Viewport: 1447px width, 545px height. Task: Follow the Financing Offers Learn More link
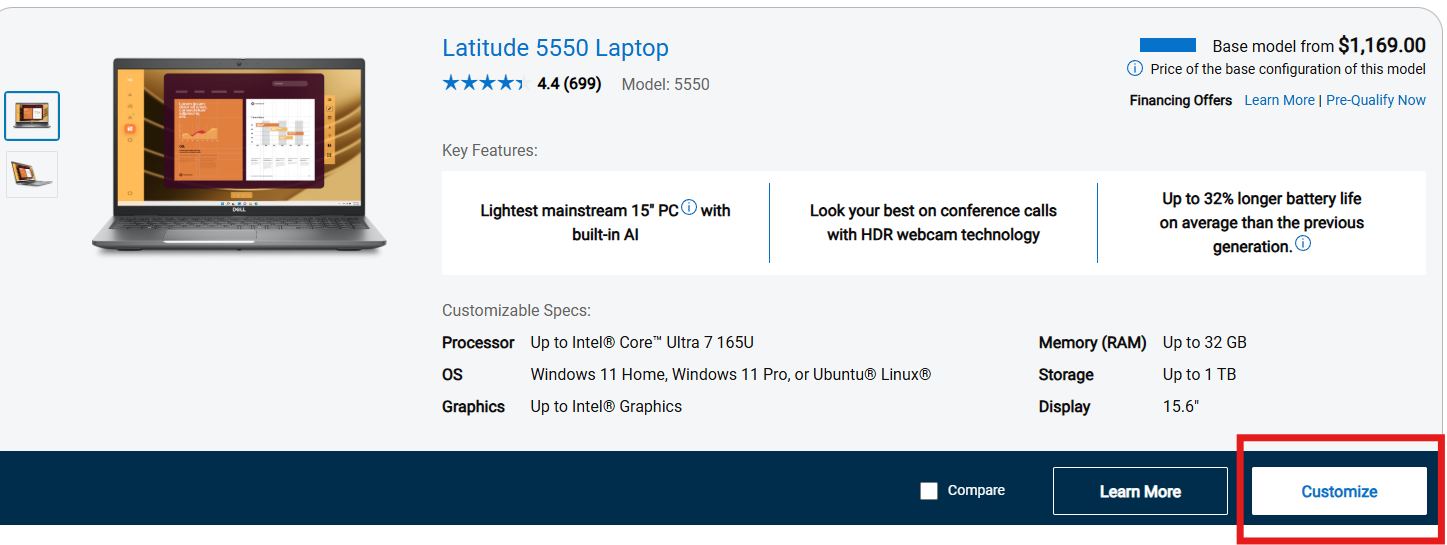(1279, 100)
